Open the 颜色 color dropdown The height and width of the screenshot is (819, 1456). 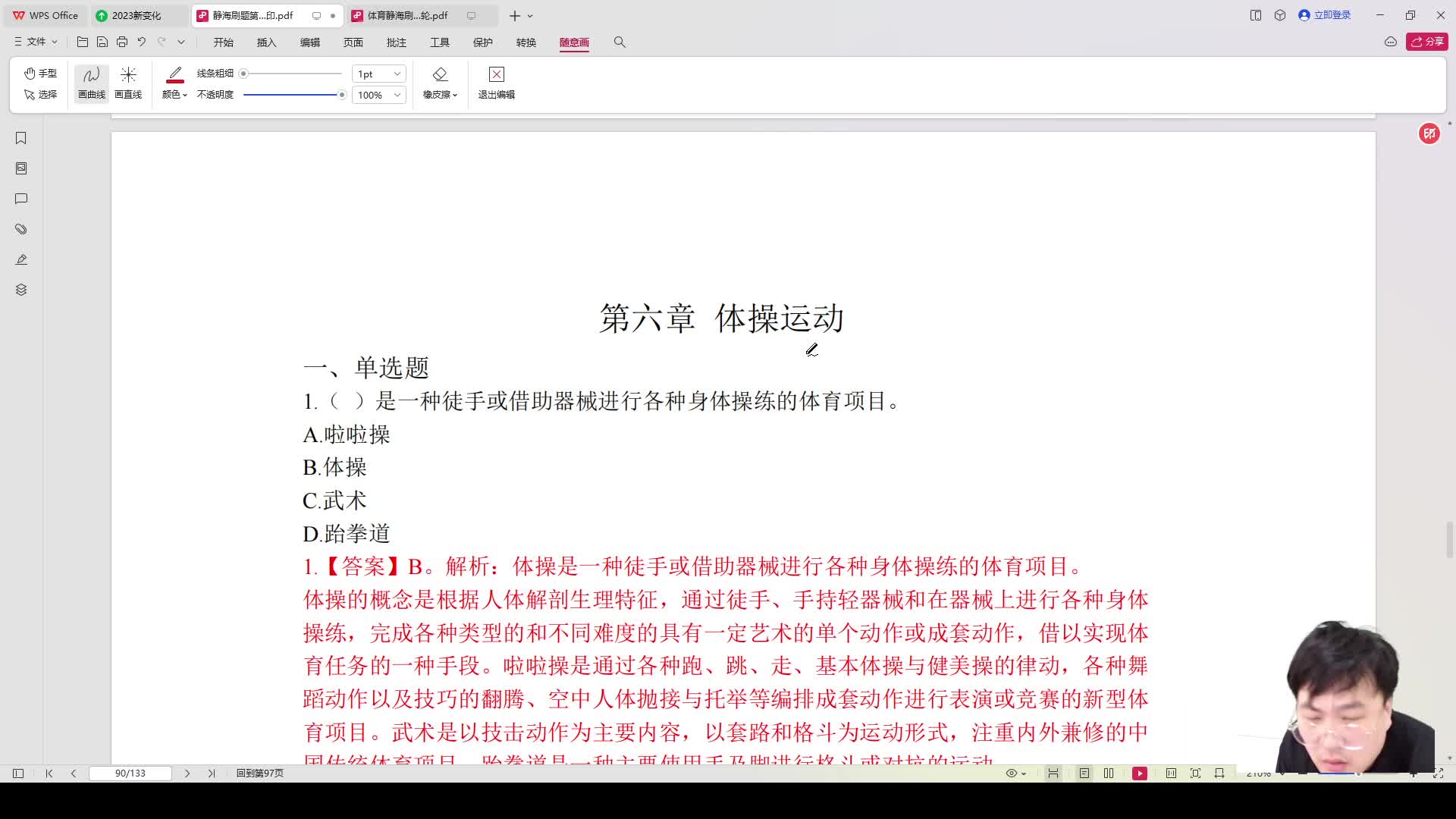[174, 95]
